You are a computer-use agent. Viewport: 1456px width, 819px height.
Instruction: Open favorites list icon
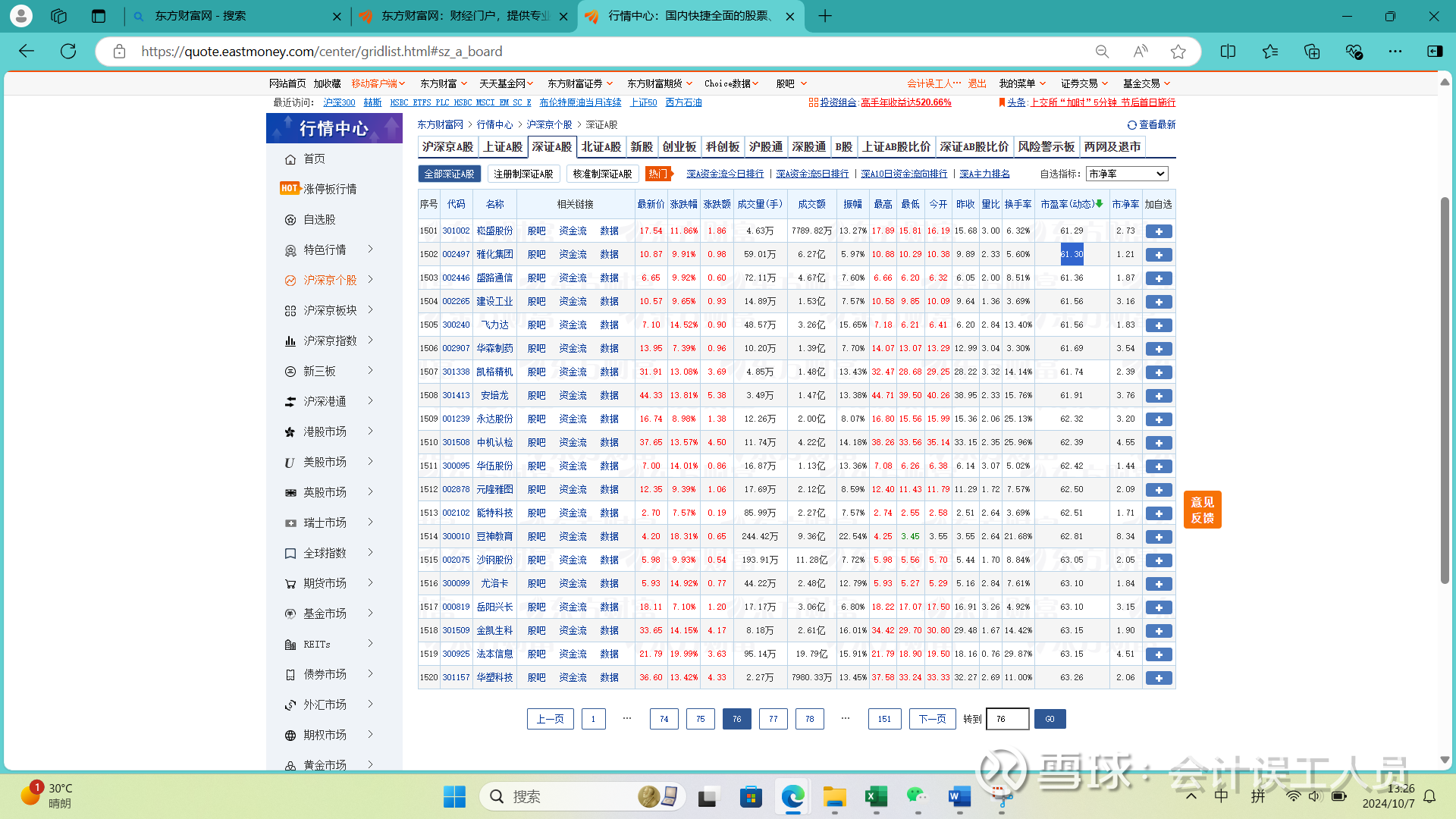tap(1270, 51)
